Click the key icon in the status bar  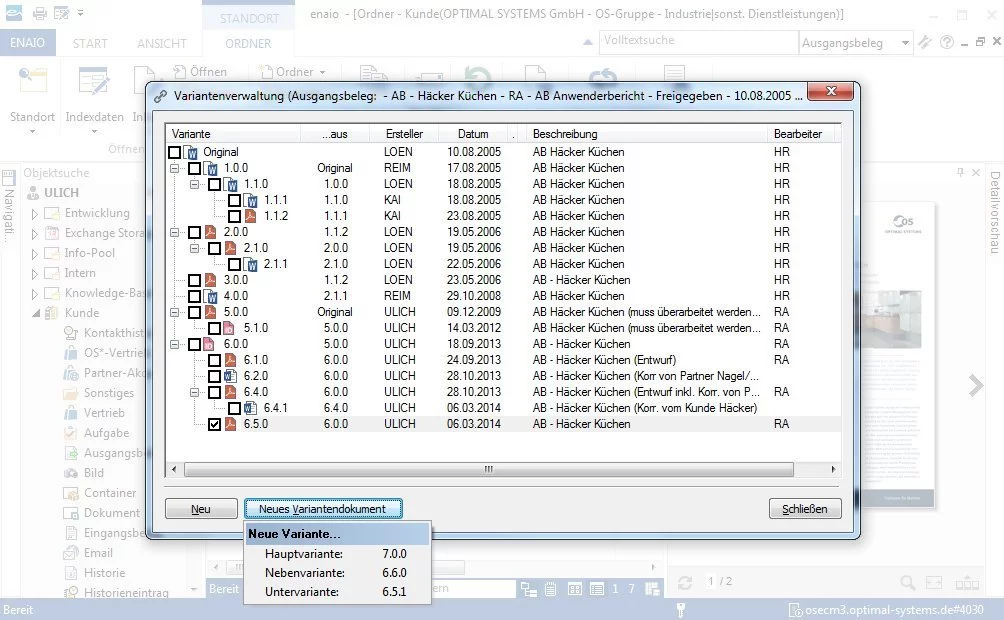click(681, 610)
